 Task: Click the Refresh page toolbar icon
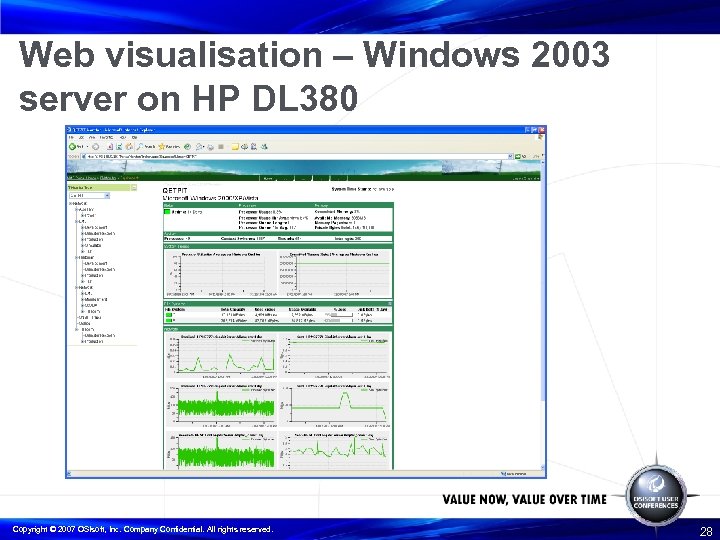point(119,147)
